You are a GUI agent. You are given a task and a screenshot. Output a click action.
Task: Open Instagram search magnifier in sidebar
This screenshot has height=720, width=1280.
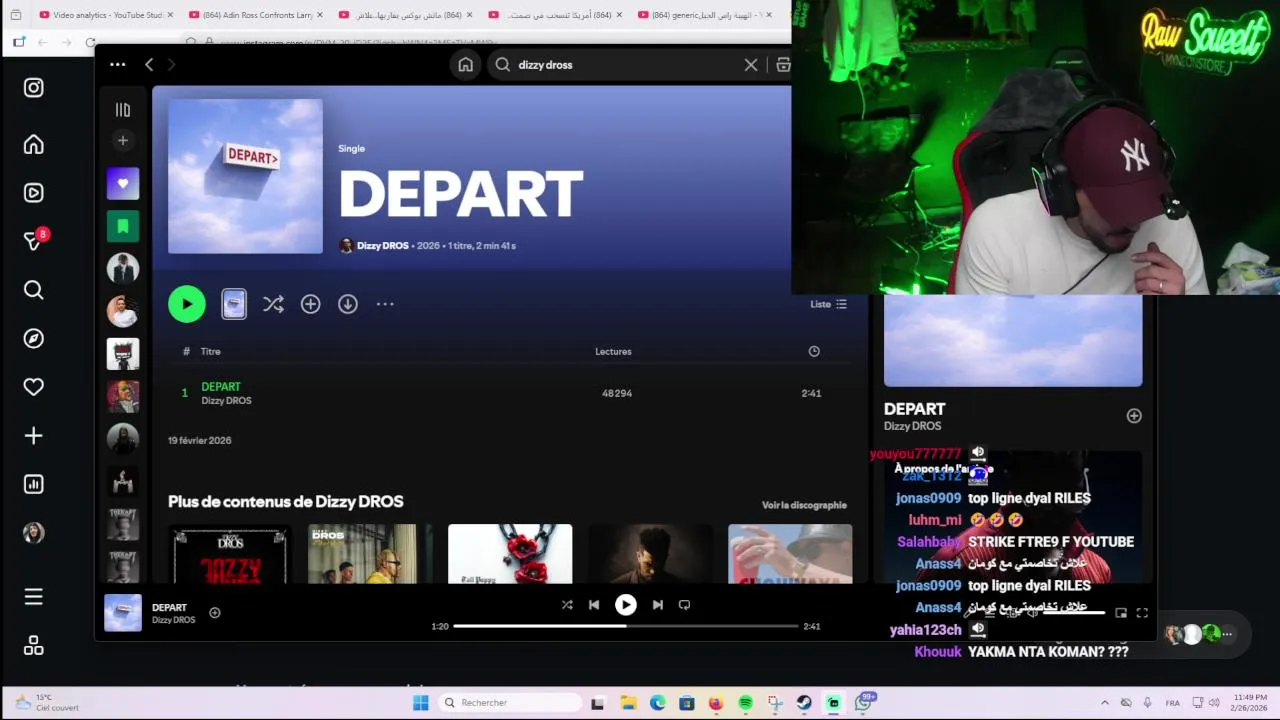(x=33, y=290)
